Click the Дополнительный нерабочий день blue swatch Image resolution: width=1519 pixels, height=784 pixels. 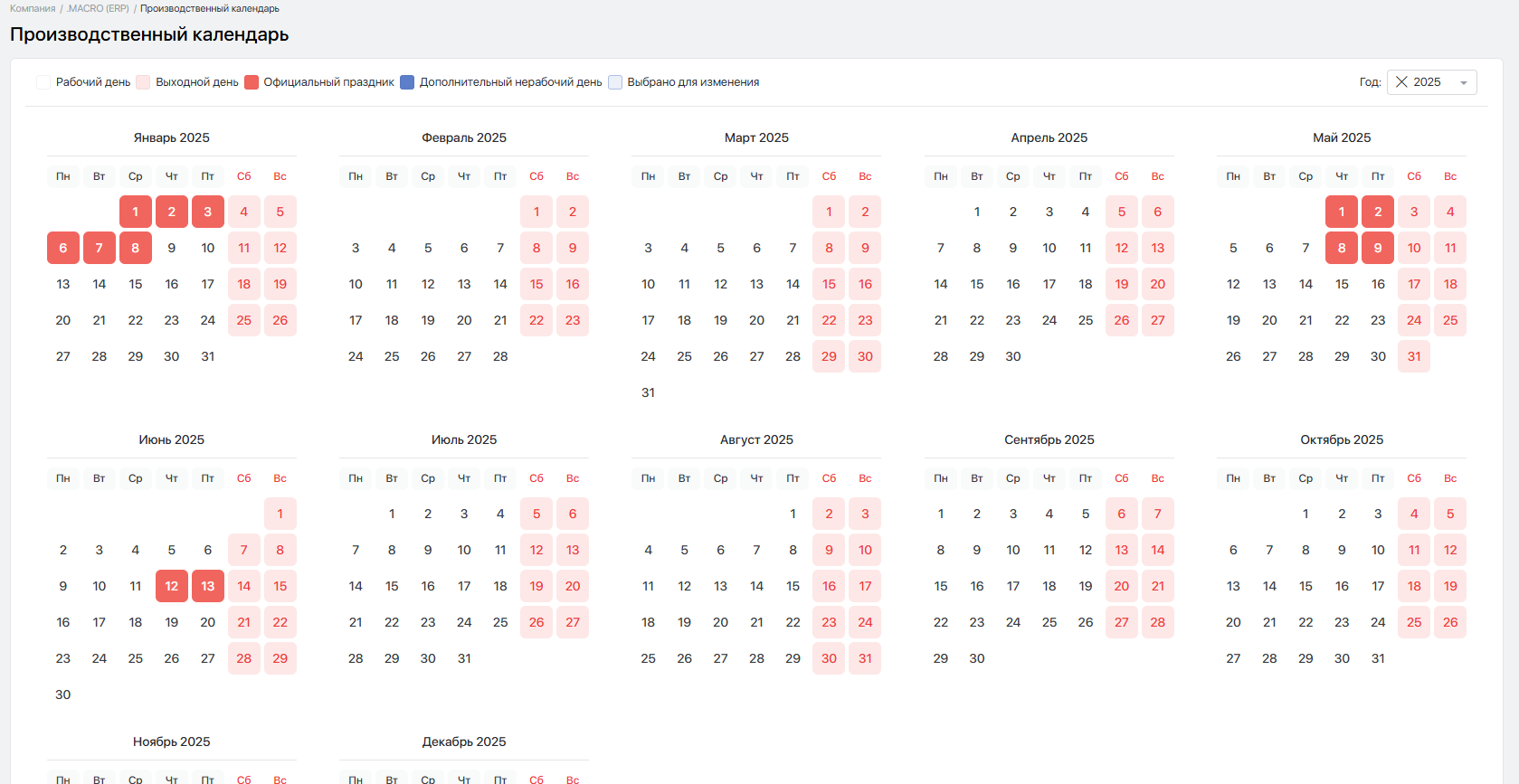(x=407, y=82)
